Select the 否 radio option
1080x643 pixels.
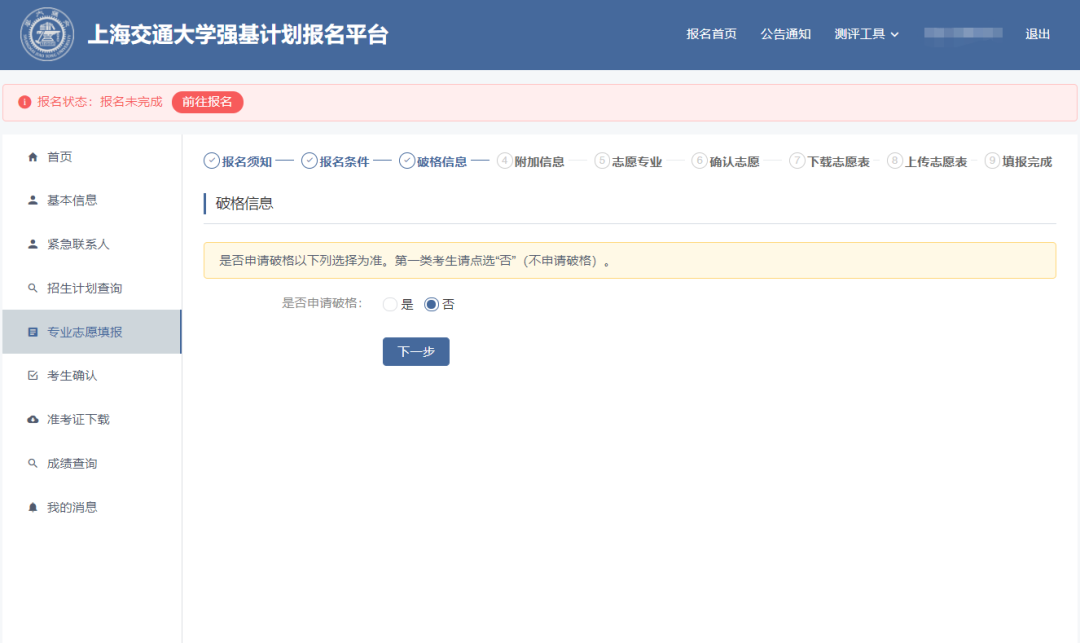pyautogui.click(x=431, y=305)
